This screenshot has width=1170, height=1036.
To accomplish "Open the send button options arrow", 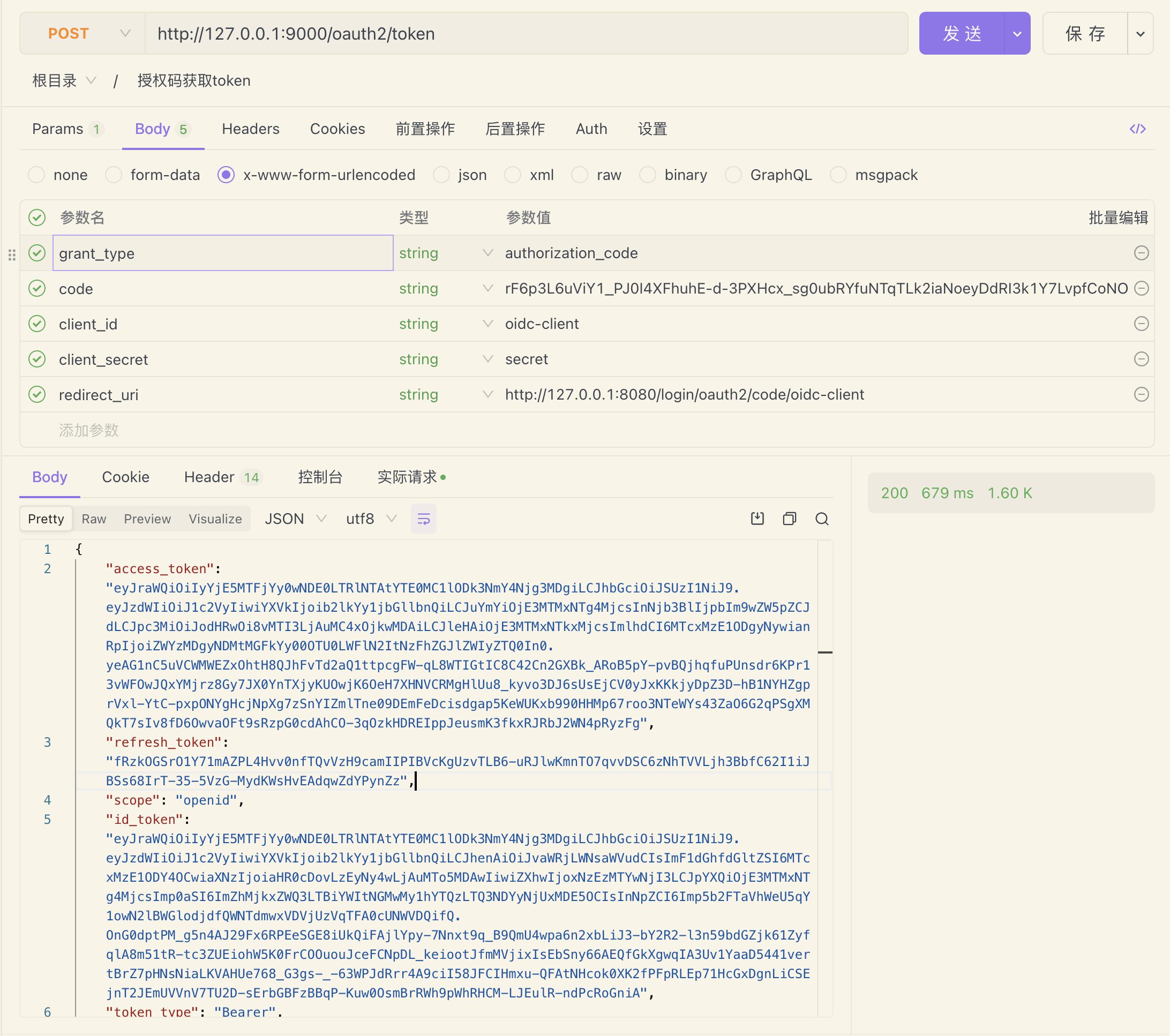I will tap(1017, 34).
